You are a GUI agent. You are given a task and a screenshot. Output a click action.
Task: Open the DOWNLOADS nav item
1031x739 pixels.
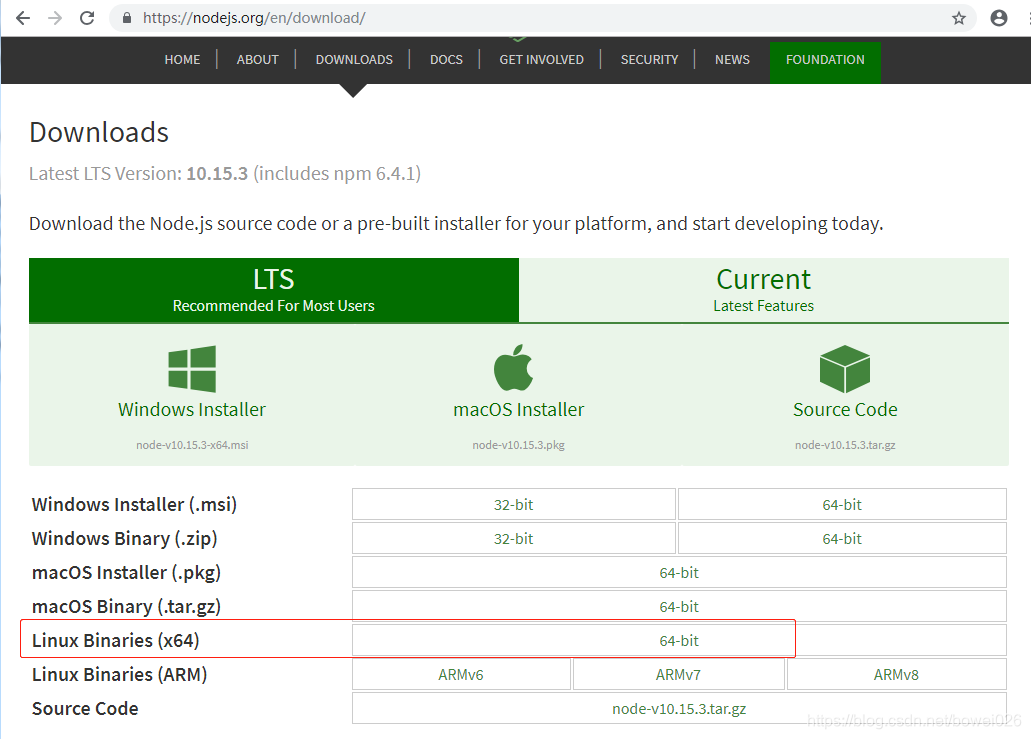point(354,60)
